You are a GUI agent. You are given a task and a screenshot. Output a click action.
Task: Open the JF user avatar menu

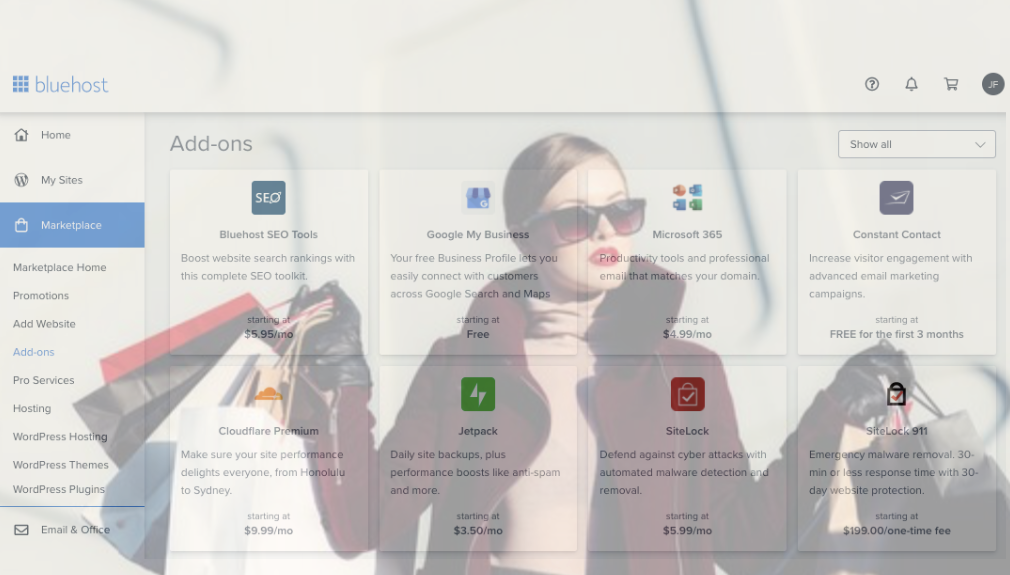click(993, 84)
